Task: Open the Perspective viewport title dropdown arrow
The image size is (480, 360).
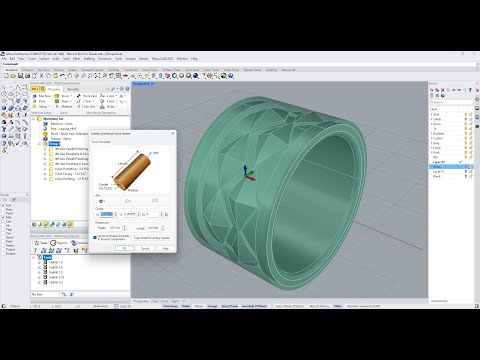Action: tap(152, 84)
